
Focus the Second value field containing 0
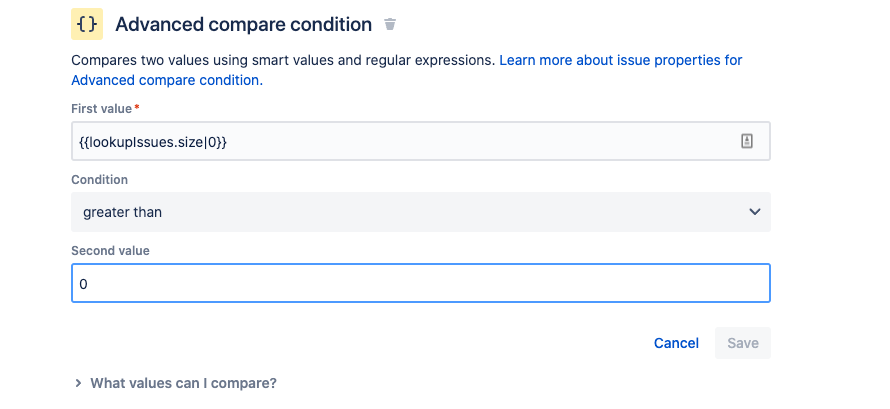click(x=420, y=283)
